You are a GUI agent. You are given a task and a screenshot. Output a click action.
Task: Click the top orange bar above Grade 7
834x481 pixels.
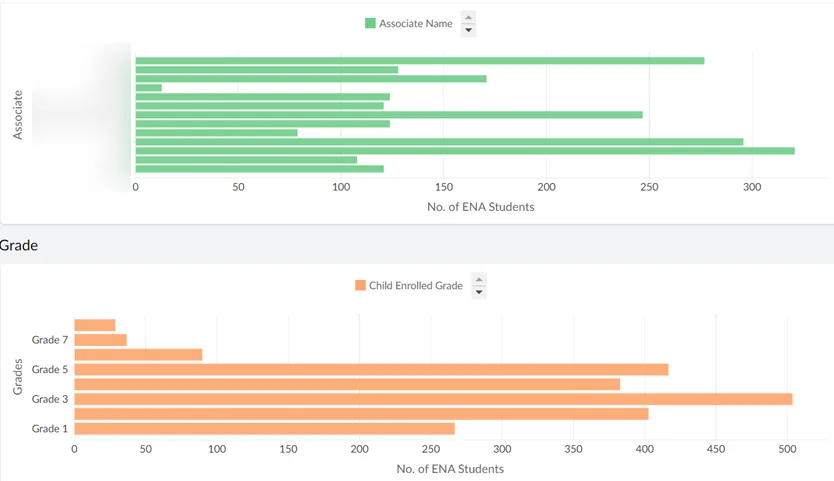95,325
